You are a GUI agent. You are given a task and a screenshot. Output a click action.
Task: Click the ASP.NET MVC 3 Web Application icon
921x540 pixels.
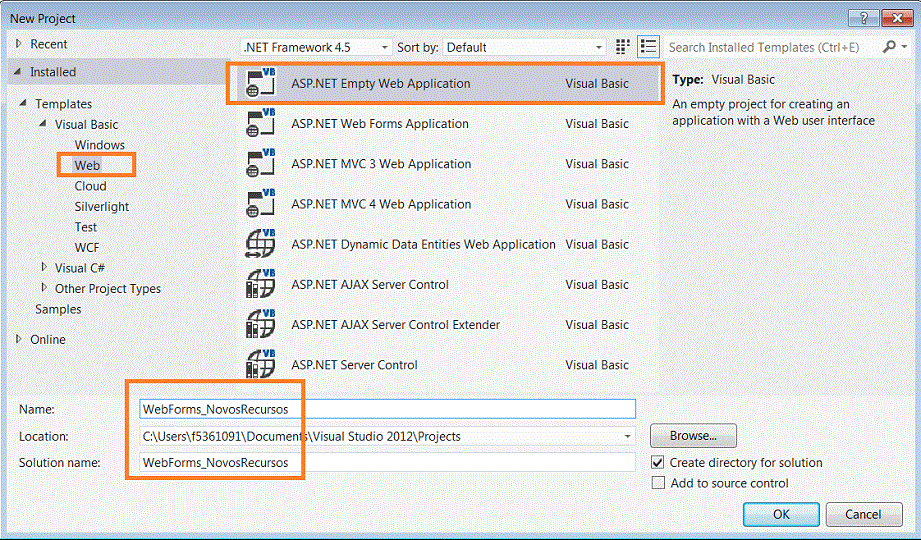coord(261,163)
